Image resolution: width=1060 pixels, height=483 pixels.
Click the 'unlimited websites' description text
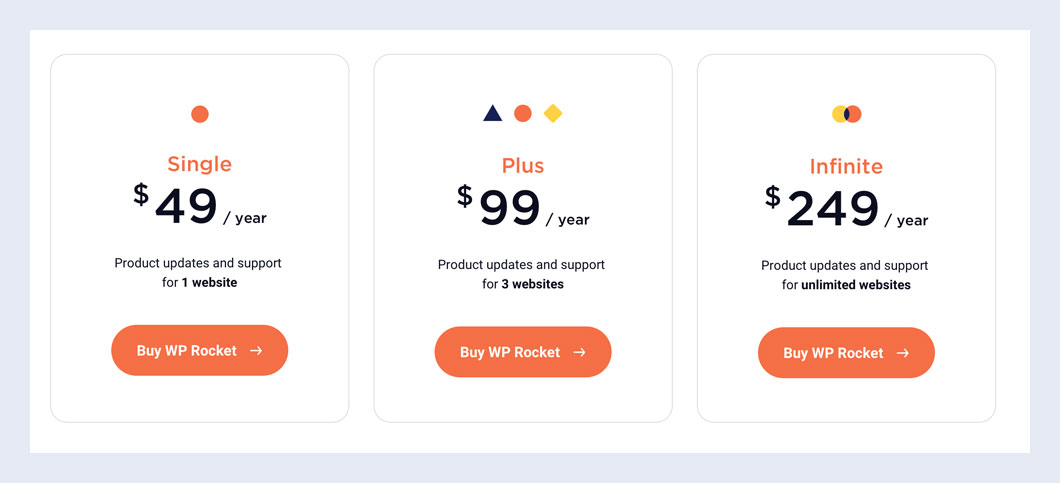(856, 285)
